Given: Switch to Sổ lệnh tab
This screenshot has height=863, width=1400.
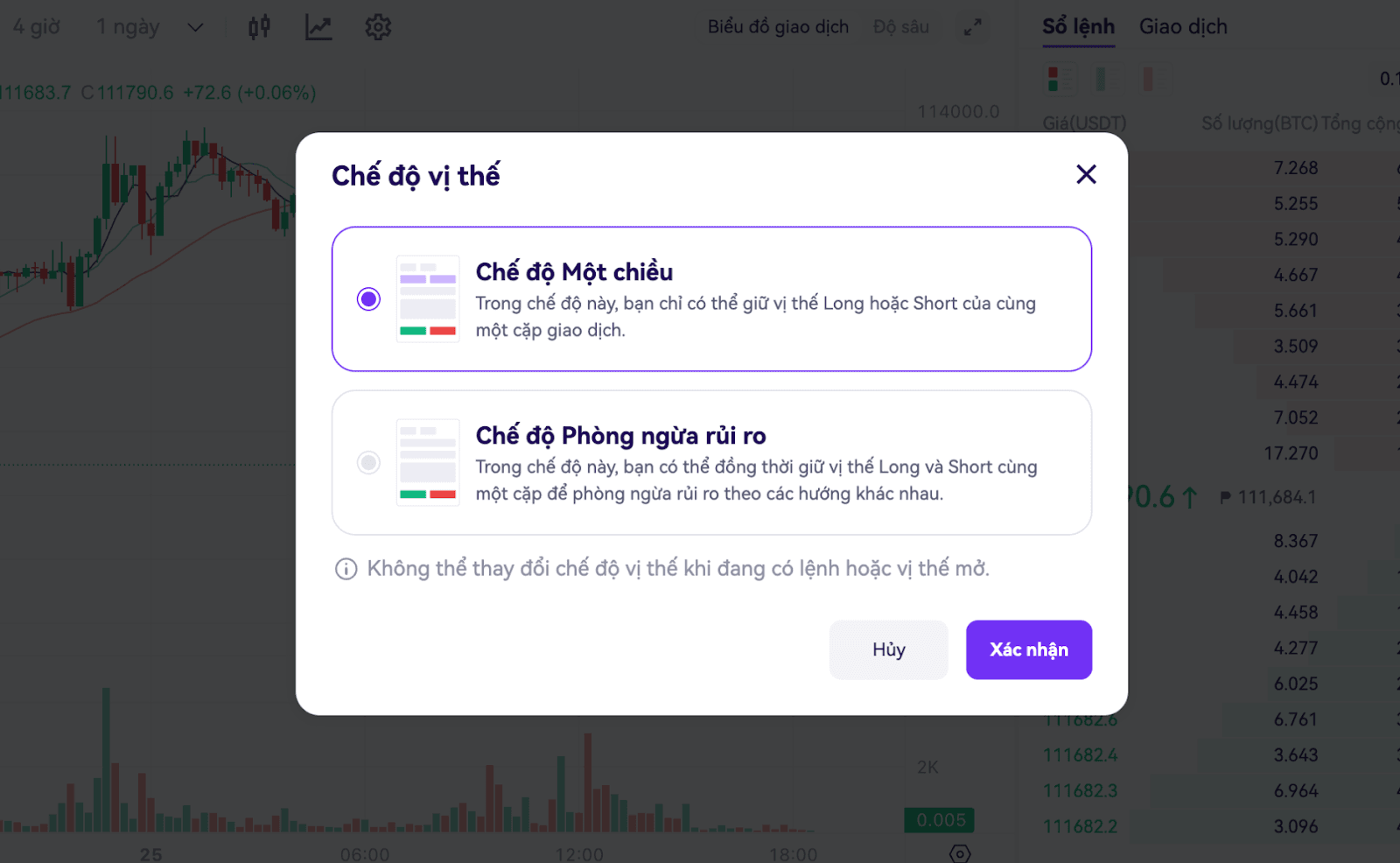Looking at the screenshot, I should (1078, 27).
